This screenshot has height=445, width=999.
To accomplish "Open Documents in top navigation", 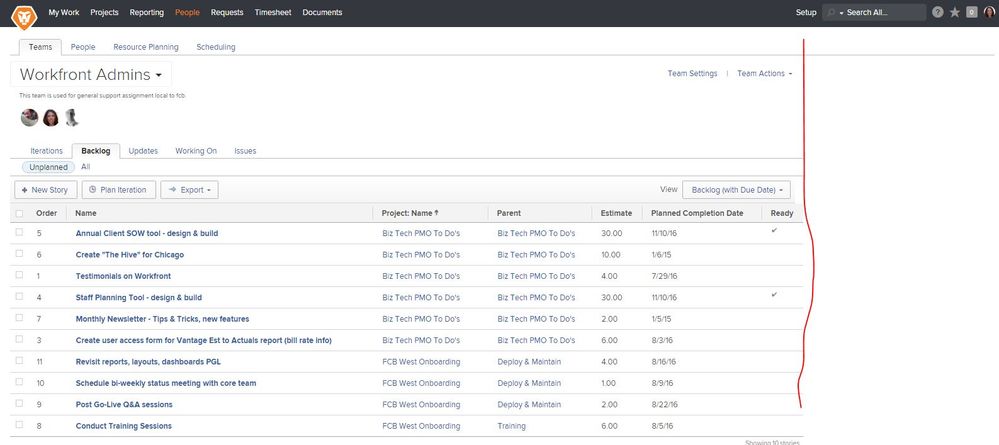I will coord(322,12).
